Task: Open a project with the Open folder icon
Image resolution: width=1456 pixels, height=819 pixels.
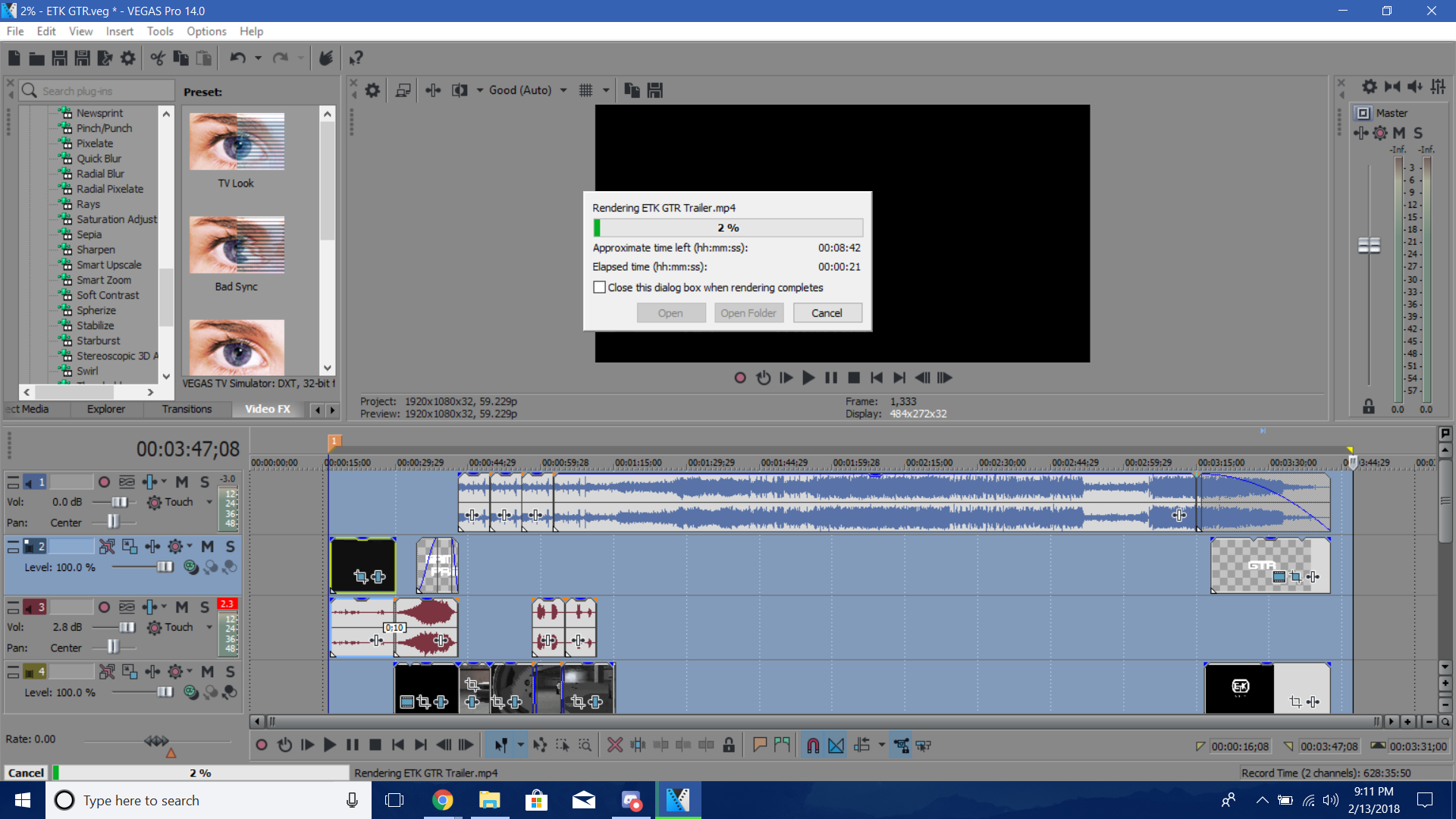Action: point(36,58)
